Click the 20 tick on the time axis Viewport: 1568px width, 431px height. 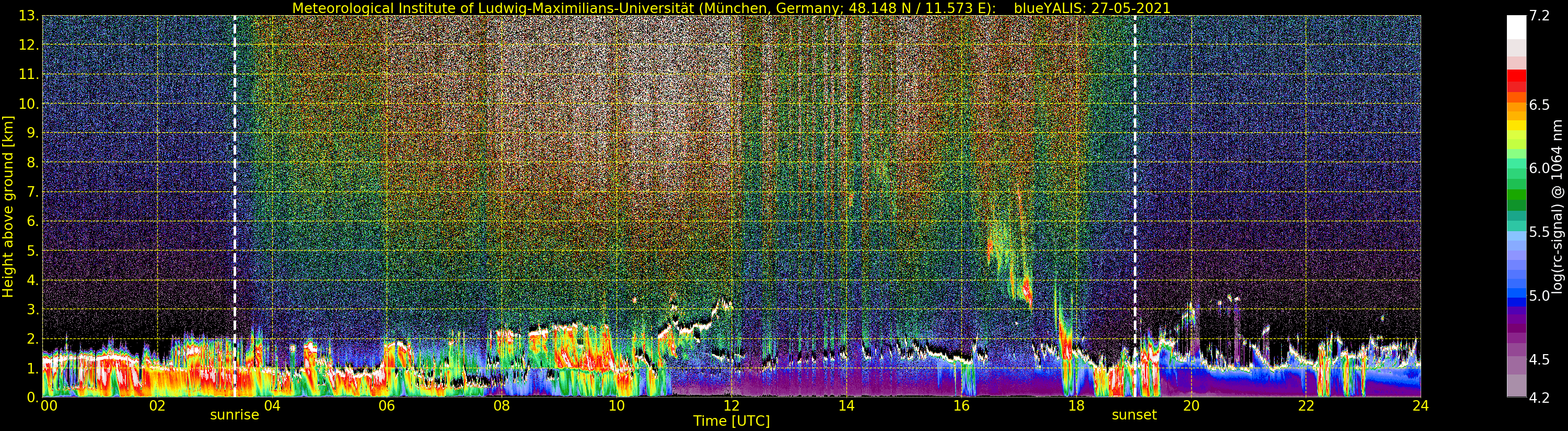[x=1191, y=406]
